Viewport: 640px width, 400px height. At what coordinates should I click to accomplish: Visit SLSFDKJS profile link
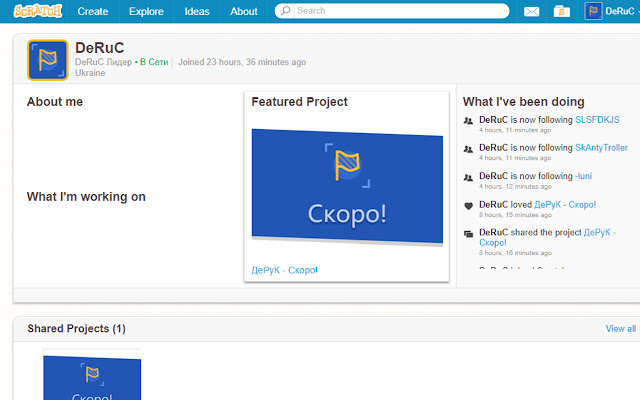click(x=597, y=120)
